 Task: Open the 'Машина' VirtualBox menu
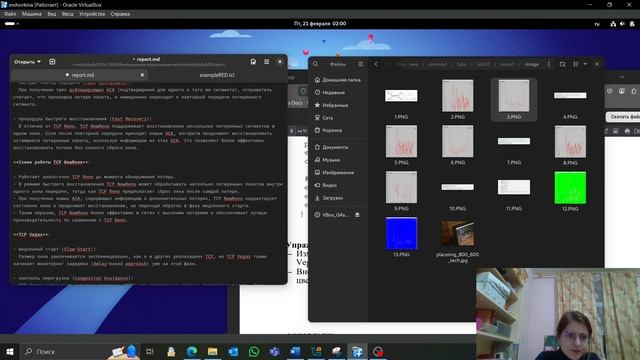31,14
